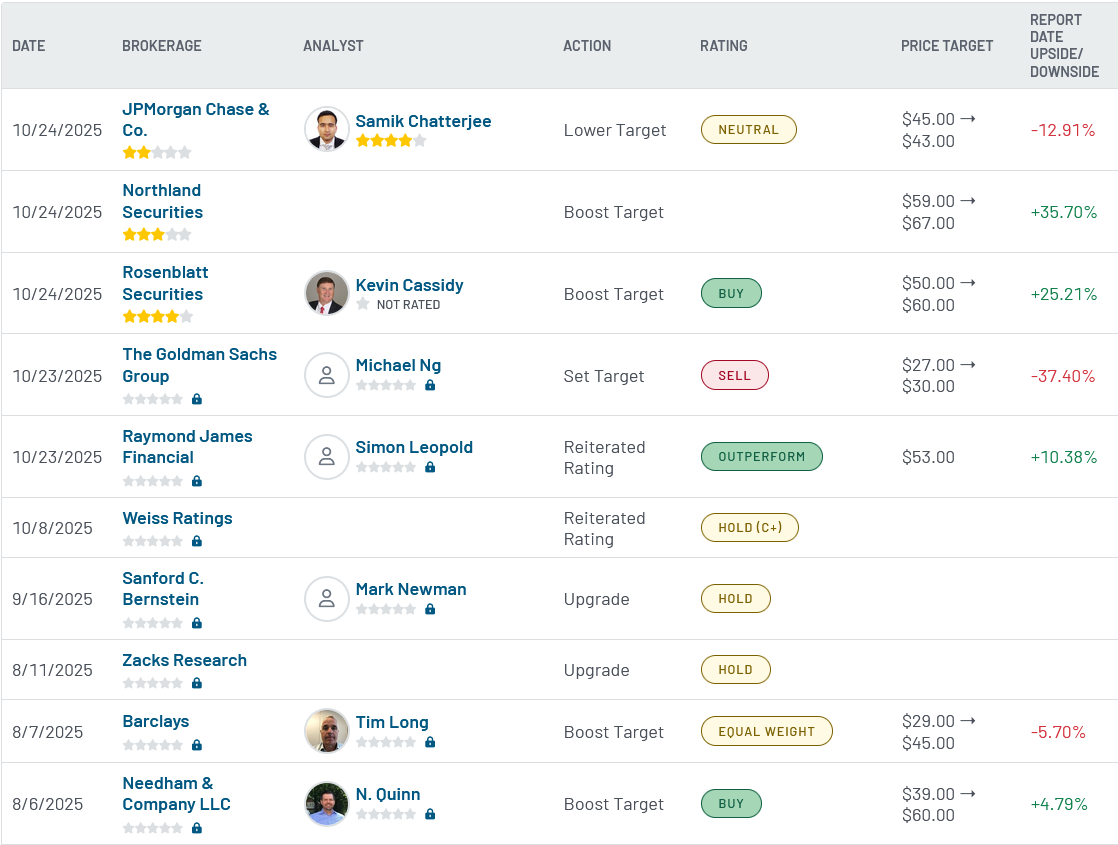Viewport: 1118px width, 845px height.
Task: Open Rosenblatt Securities brokerage link
Action: point(165,283)
